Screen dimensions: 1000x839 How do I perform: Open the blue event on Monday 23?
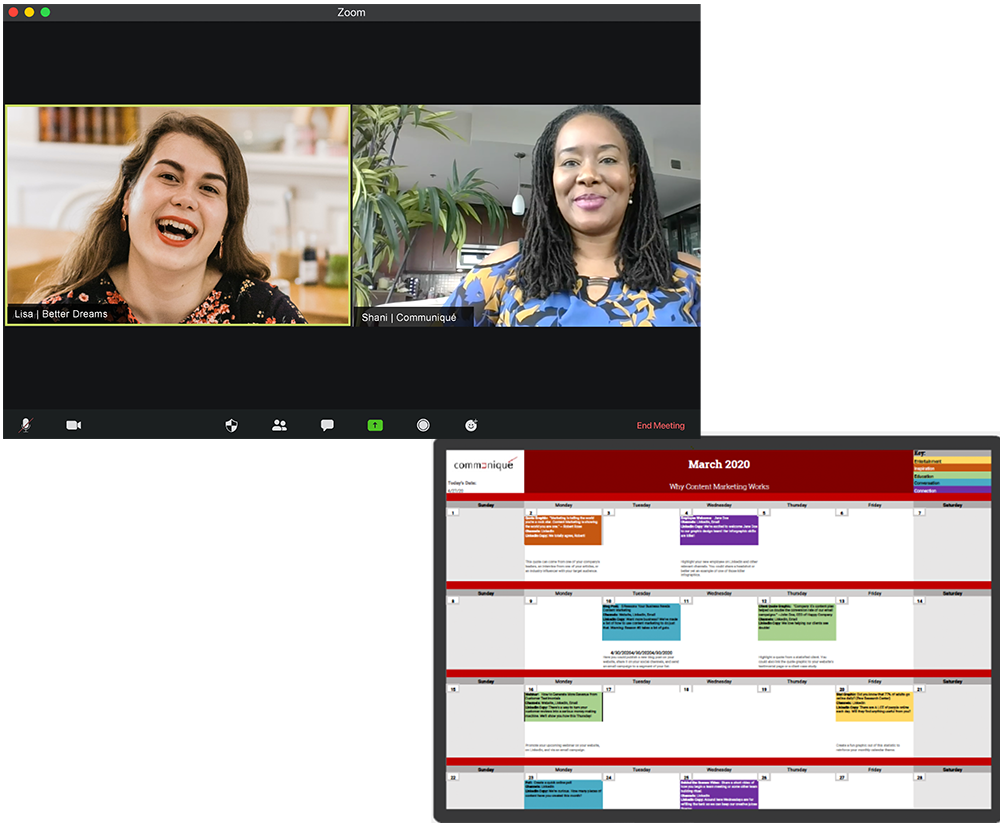pyautogui.click(x=563, y=794)
